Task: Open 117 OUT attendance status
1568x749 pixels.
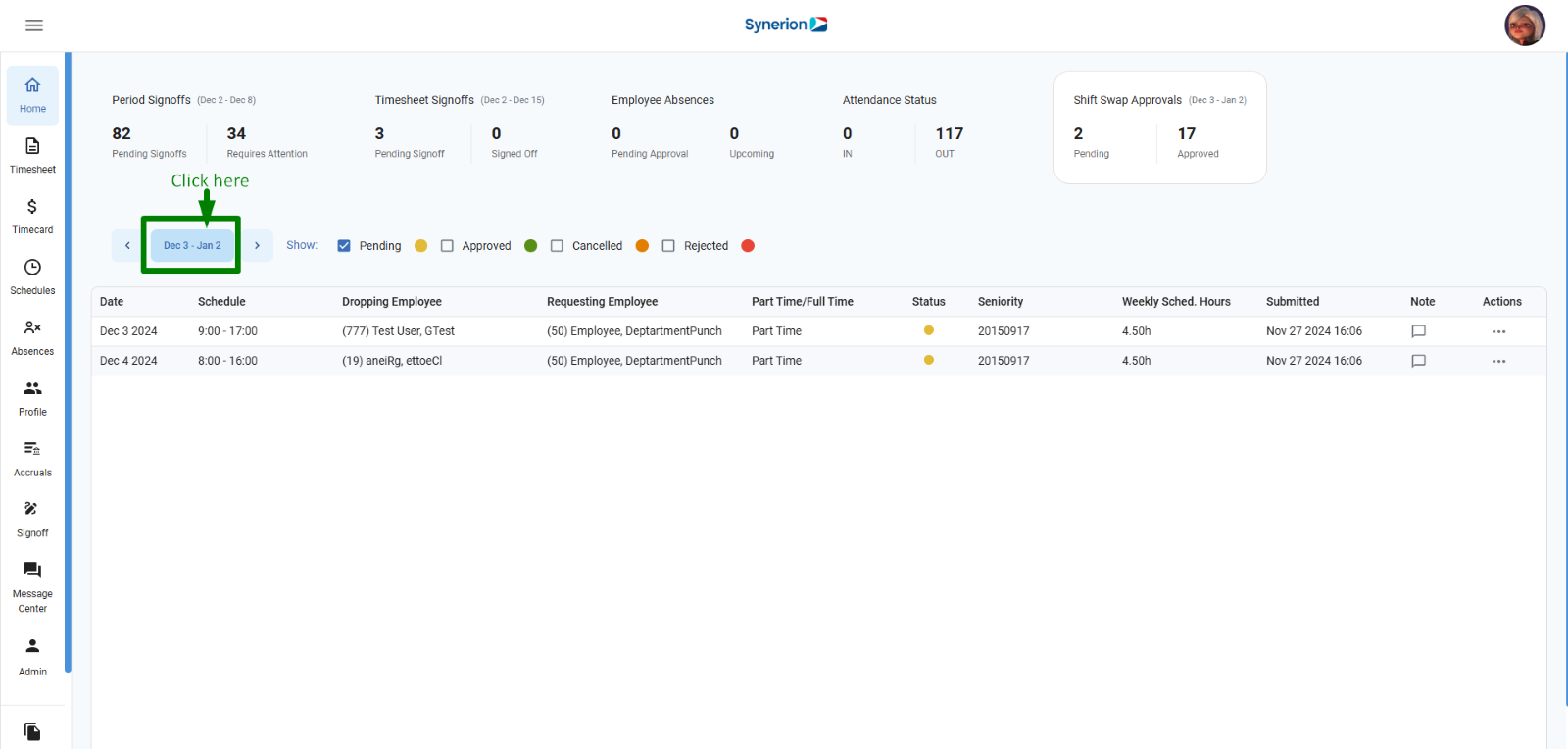Action: pyautogui.click(x=949, y=142)
